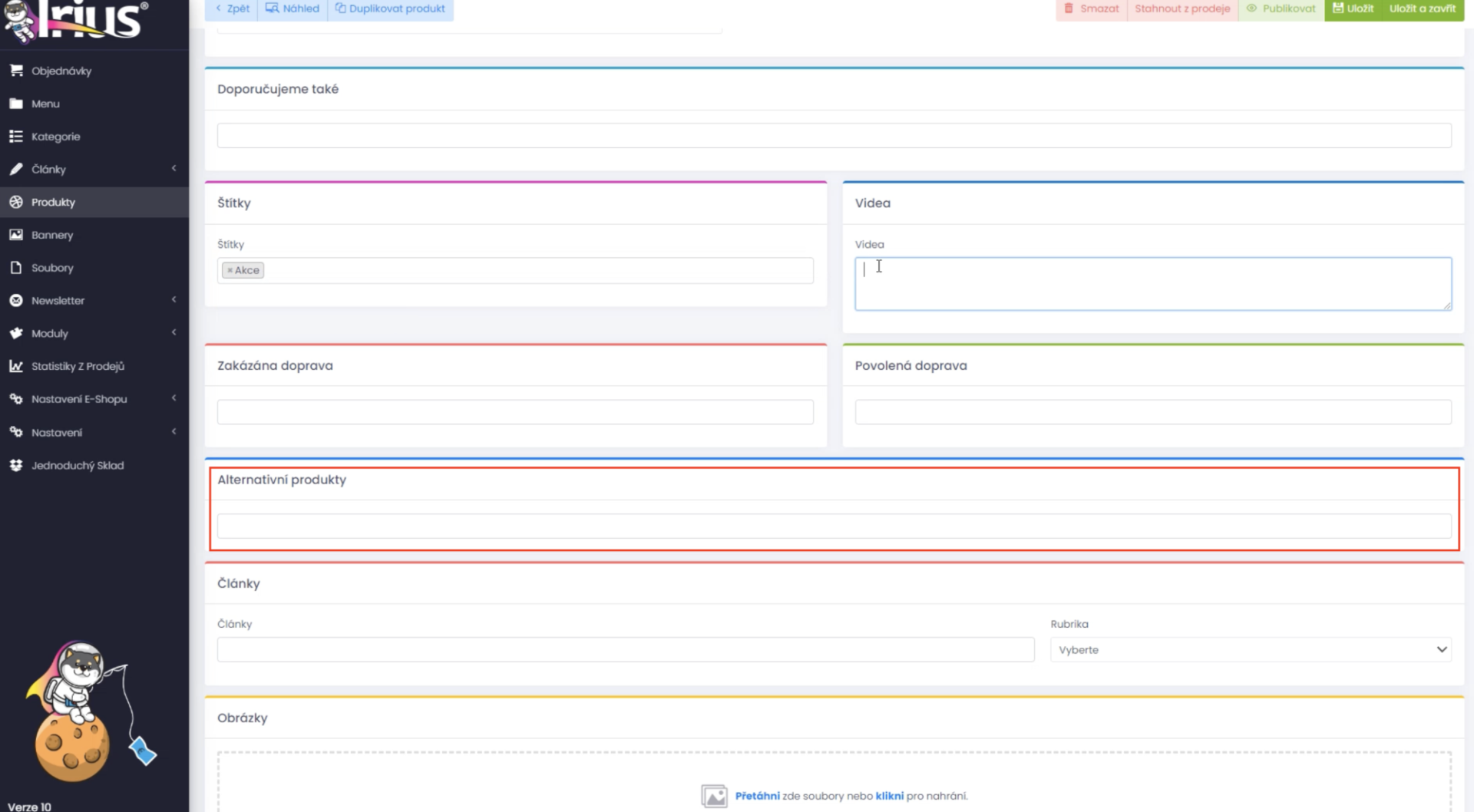Image resolution: width=1474 pixels, height=812 pixels.
Task: Open the Rubrika Vyberte dropdown
Action: pos(1251,650)
